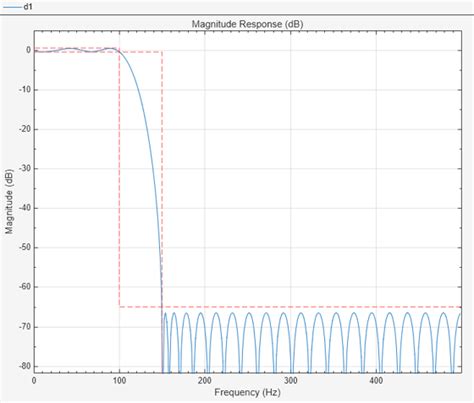Click the Frequency (Hz) axis label
The image size is (474, 403).
click(247, 392)
